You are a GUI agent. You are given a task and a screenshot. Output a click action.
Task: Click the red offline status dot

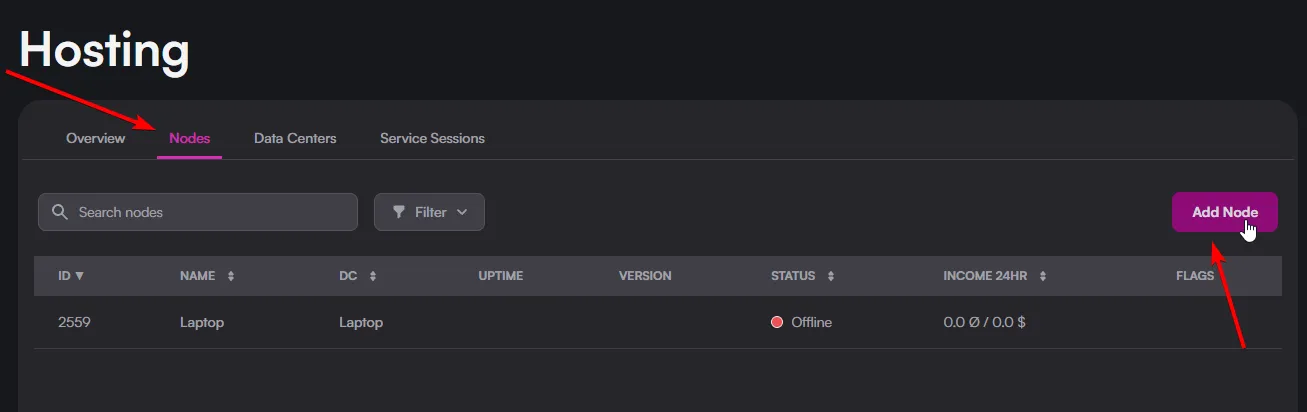pos(777,322)
